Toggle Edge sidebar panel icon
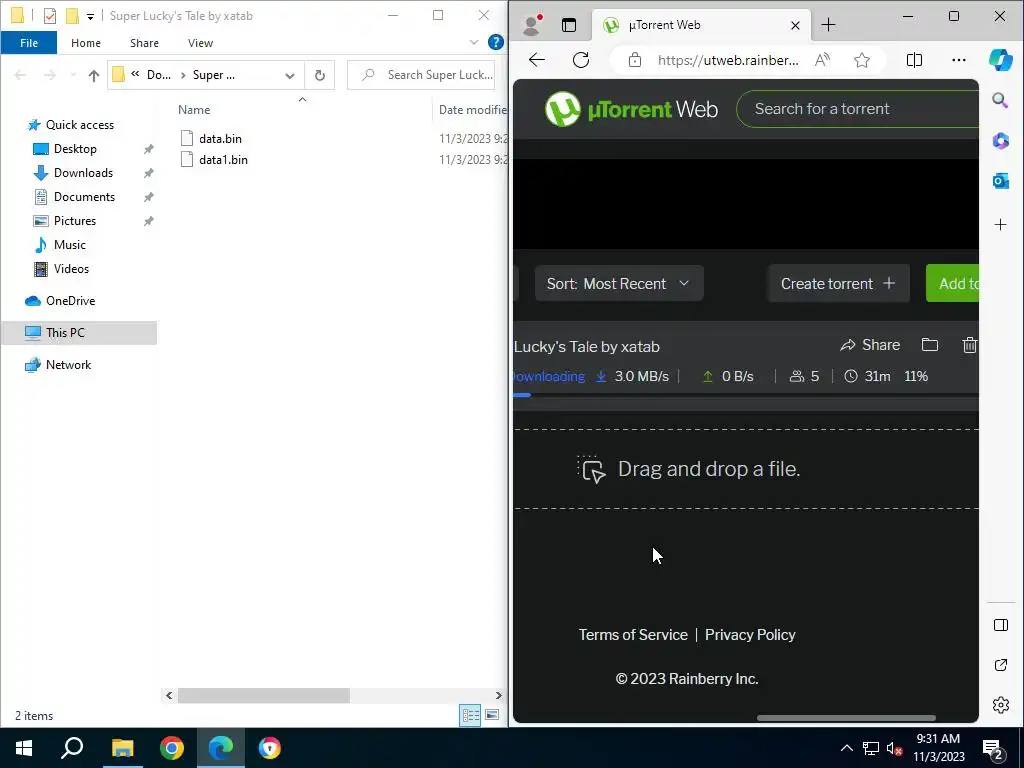 coord(1000,625)
